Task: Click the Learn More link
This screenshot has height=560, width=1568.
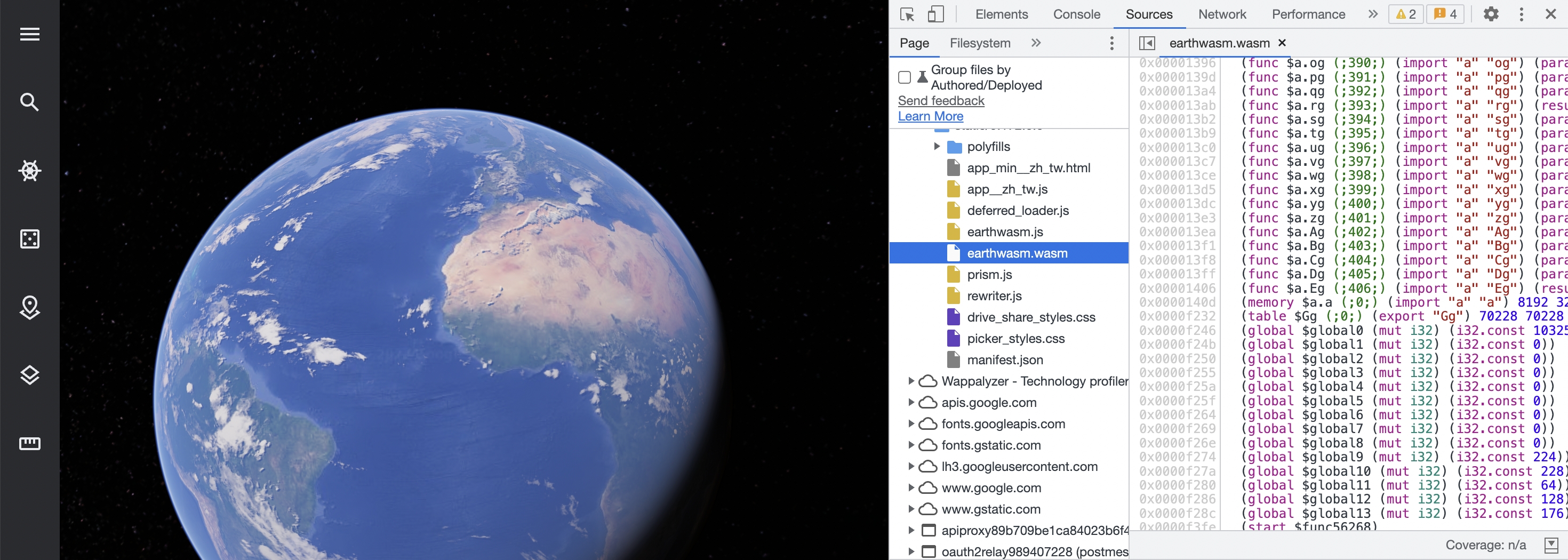Action: (930, 116)
